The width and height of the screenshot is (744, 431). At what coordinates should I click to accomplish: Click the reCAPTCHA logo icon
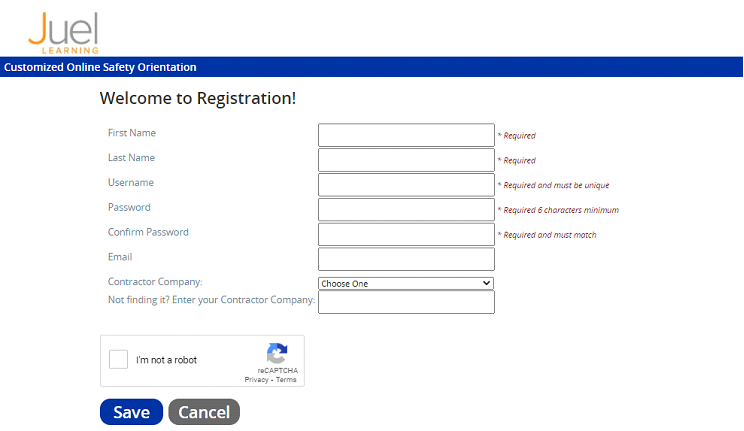[277, 353]
